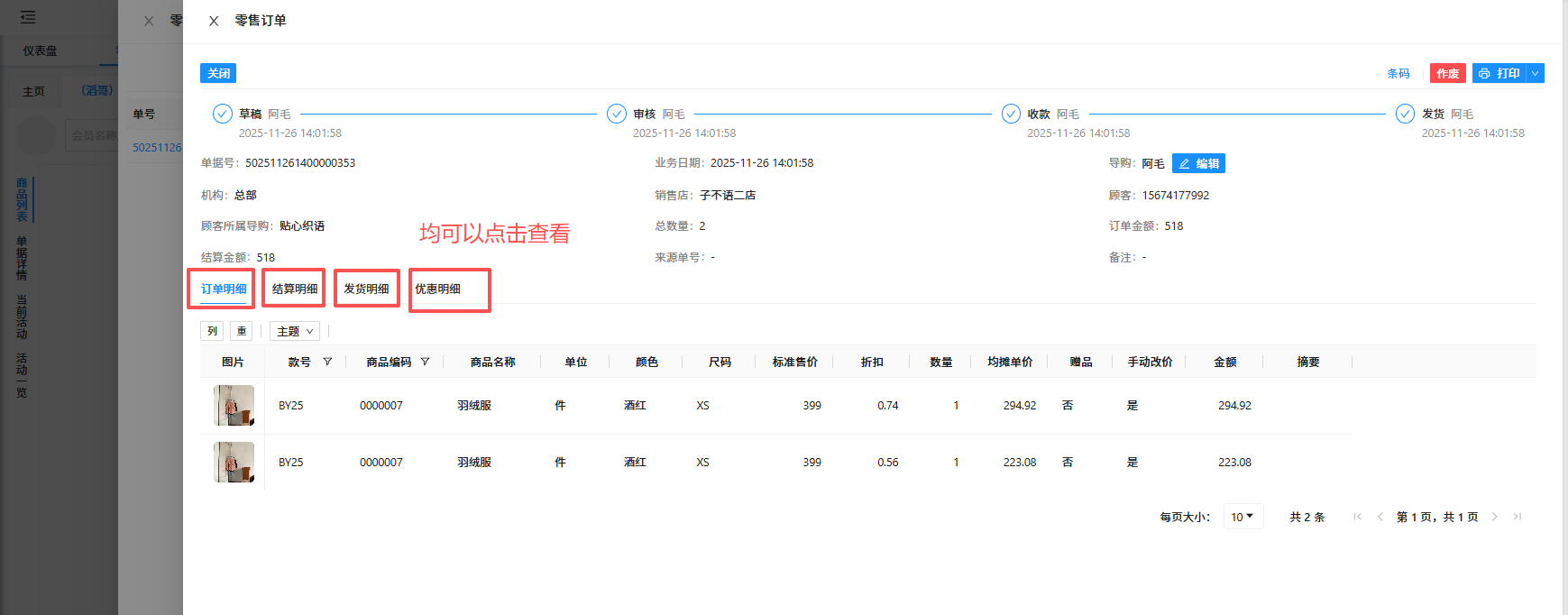Expand the 打印 dropdown arrow
The image size is (1568, 615).
pos(1535,73)
